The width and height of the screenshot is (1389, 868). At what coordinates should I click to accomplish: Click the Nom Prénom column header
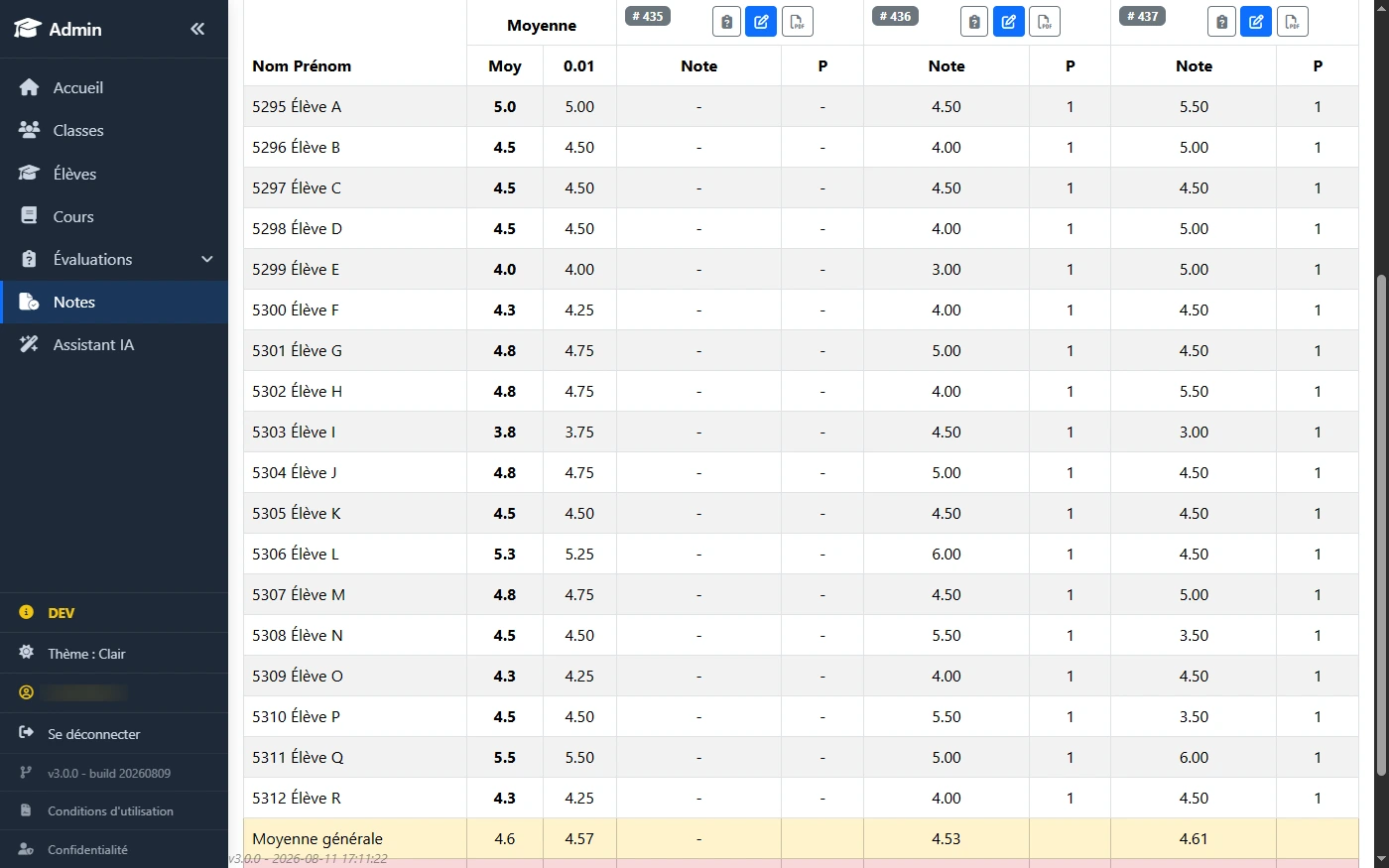tap(302, 65)
